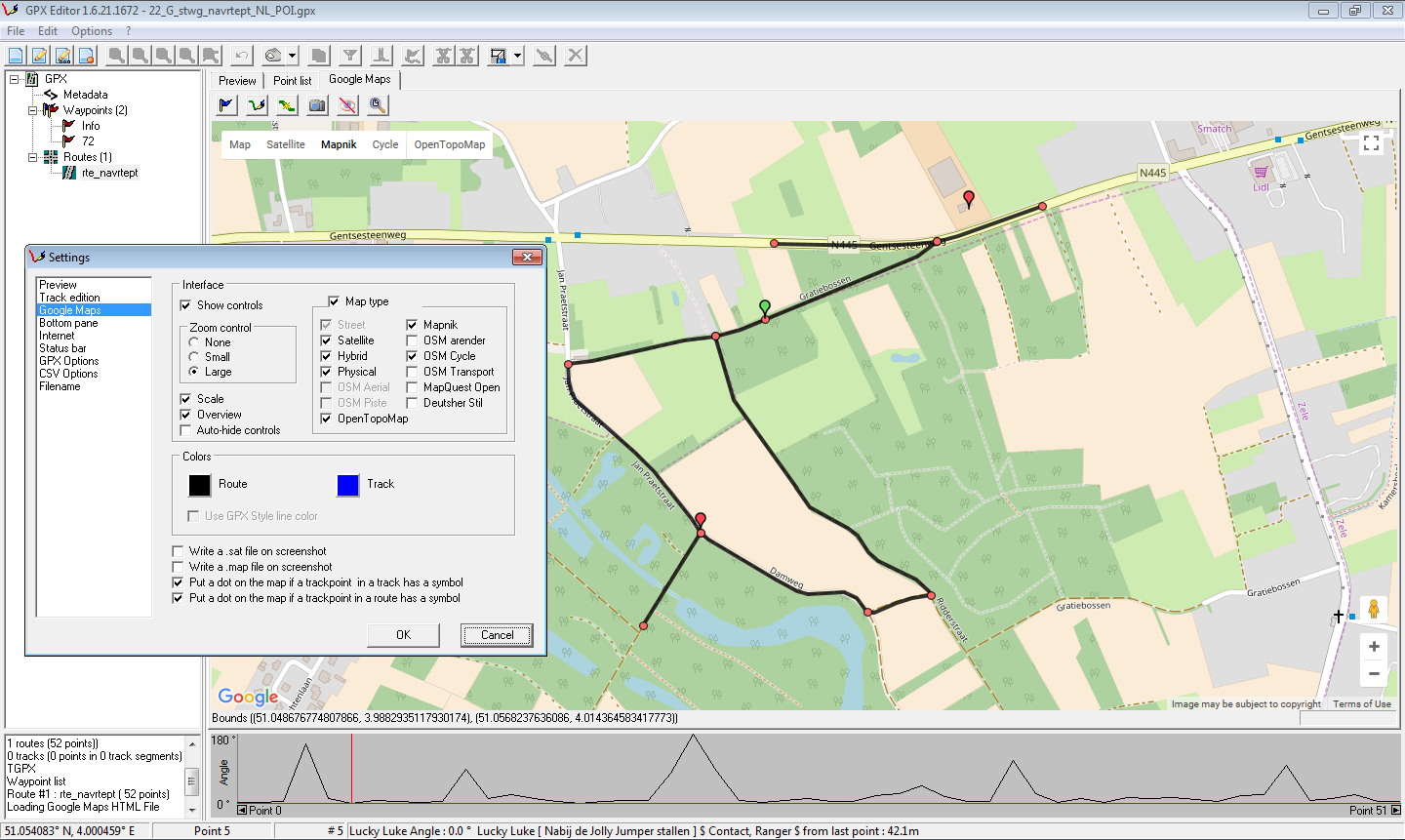Click the green start marker on the map
1405x840 pixels.
[765, 308]
